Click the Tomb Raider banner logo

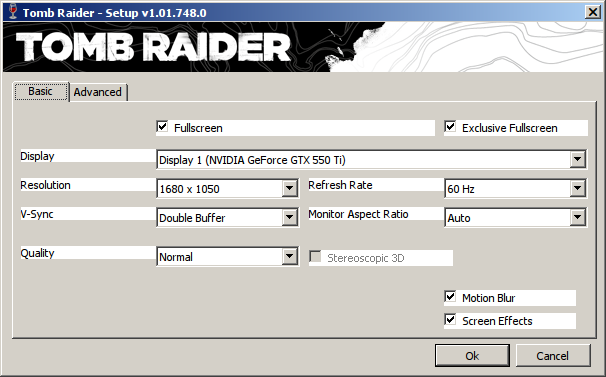pyautogui.click(x=153, y=47)
